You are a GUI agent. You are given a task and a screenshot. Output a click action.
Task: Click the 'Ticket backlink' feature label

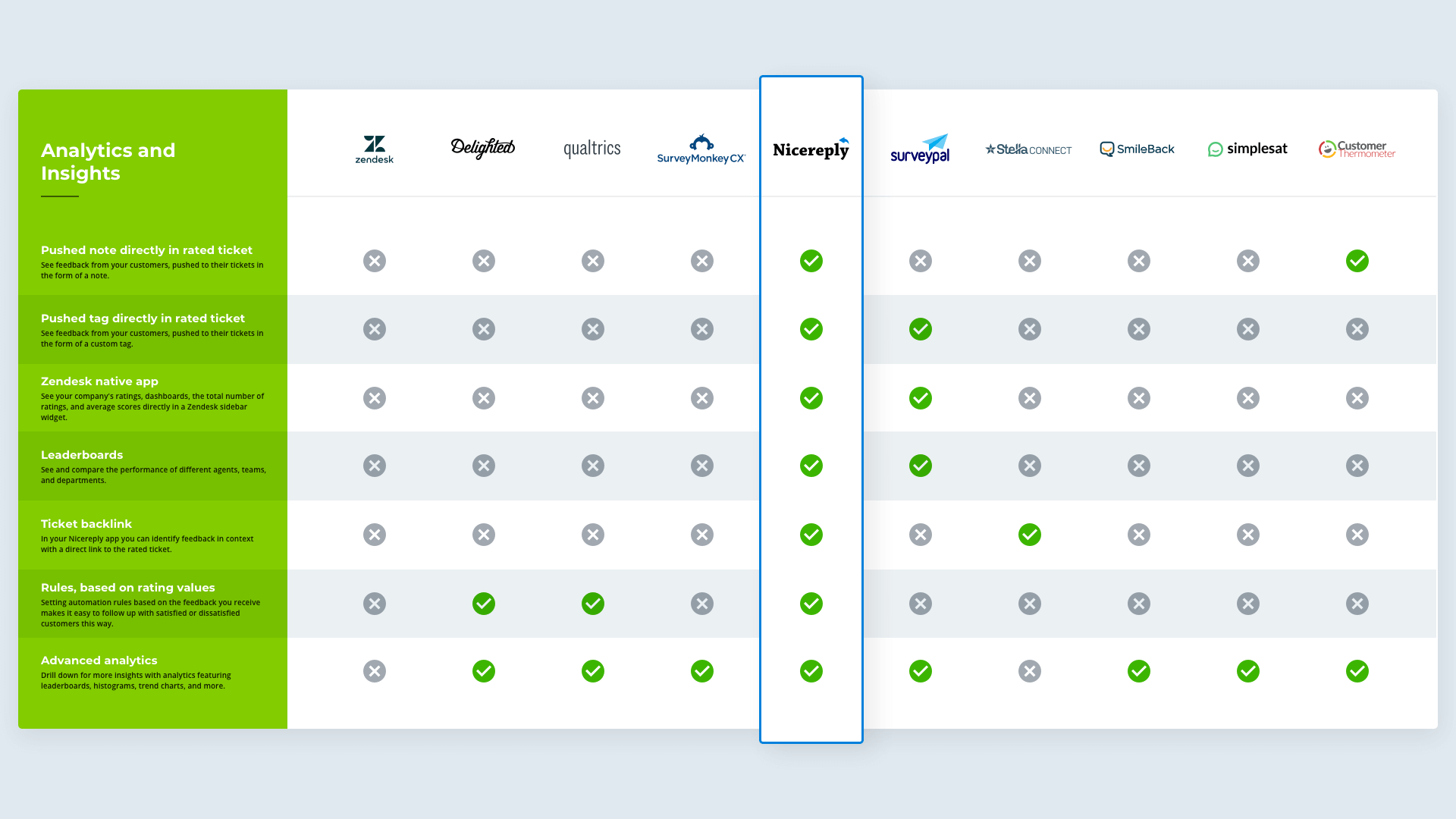[x=86, y=524]
